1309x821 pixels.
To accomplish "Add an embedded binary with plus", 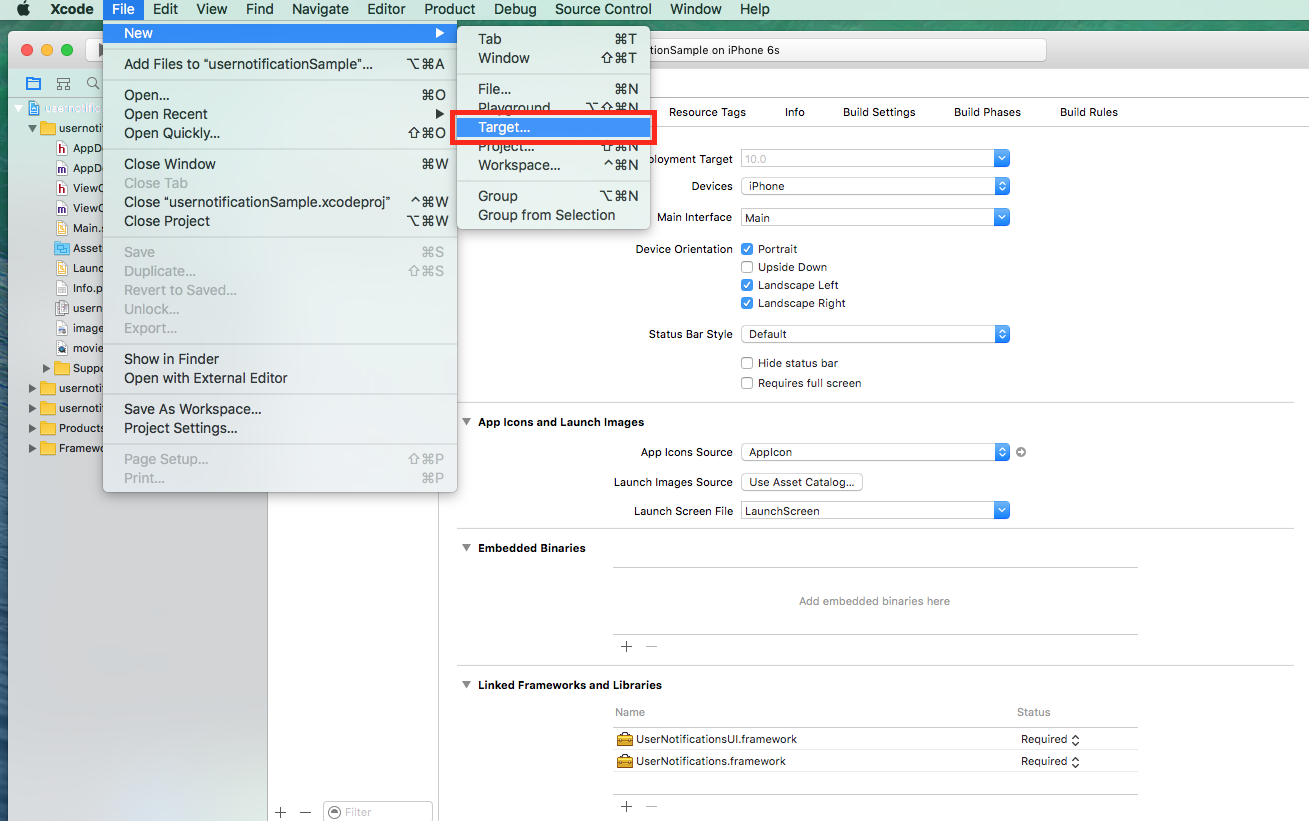I will coord(627,646).
